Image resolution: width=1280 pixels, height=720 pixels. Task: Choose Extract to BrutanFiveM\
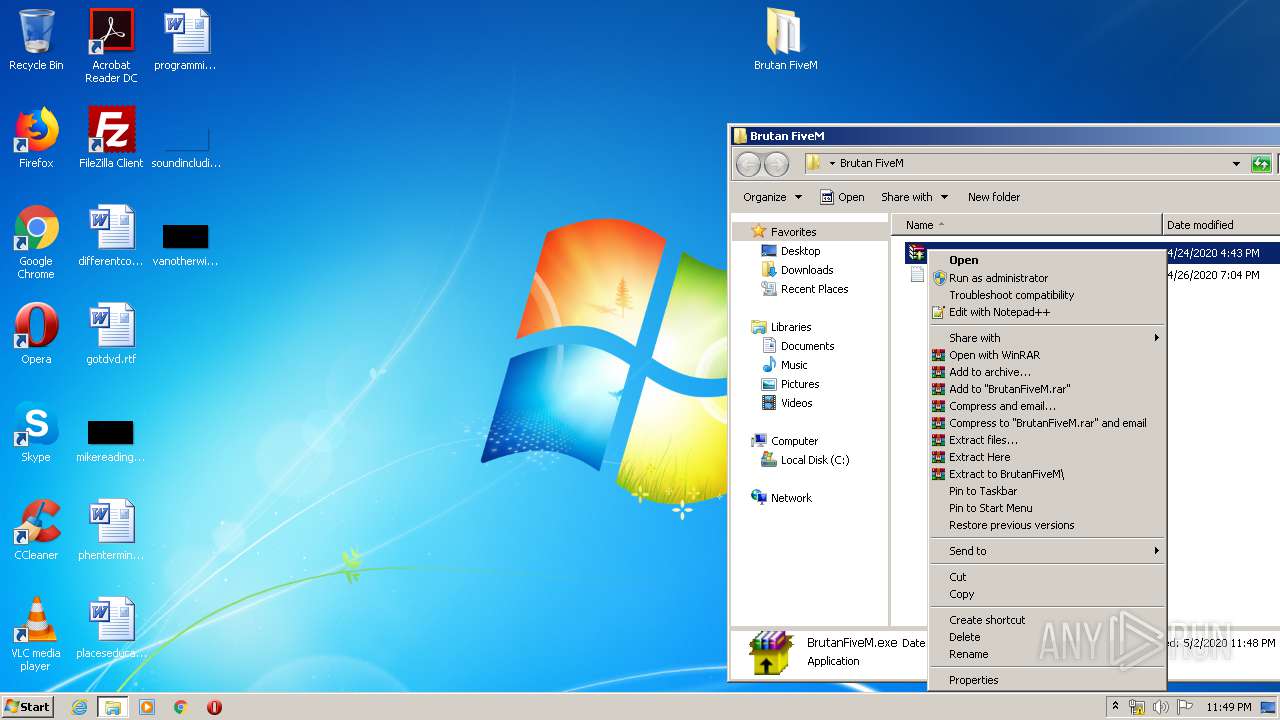1047,474
